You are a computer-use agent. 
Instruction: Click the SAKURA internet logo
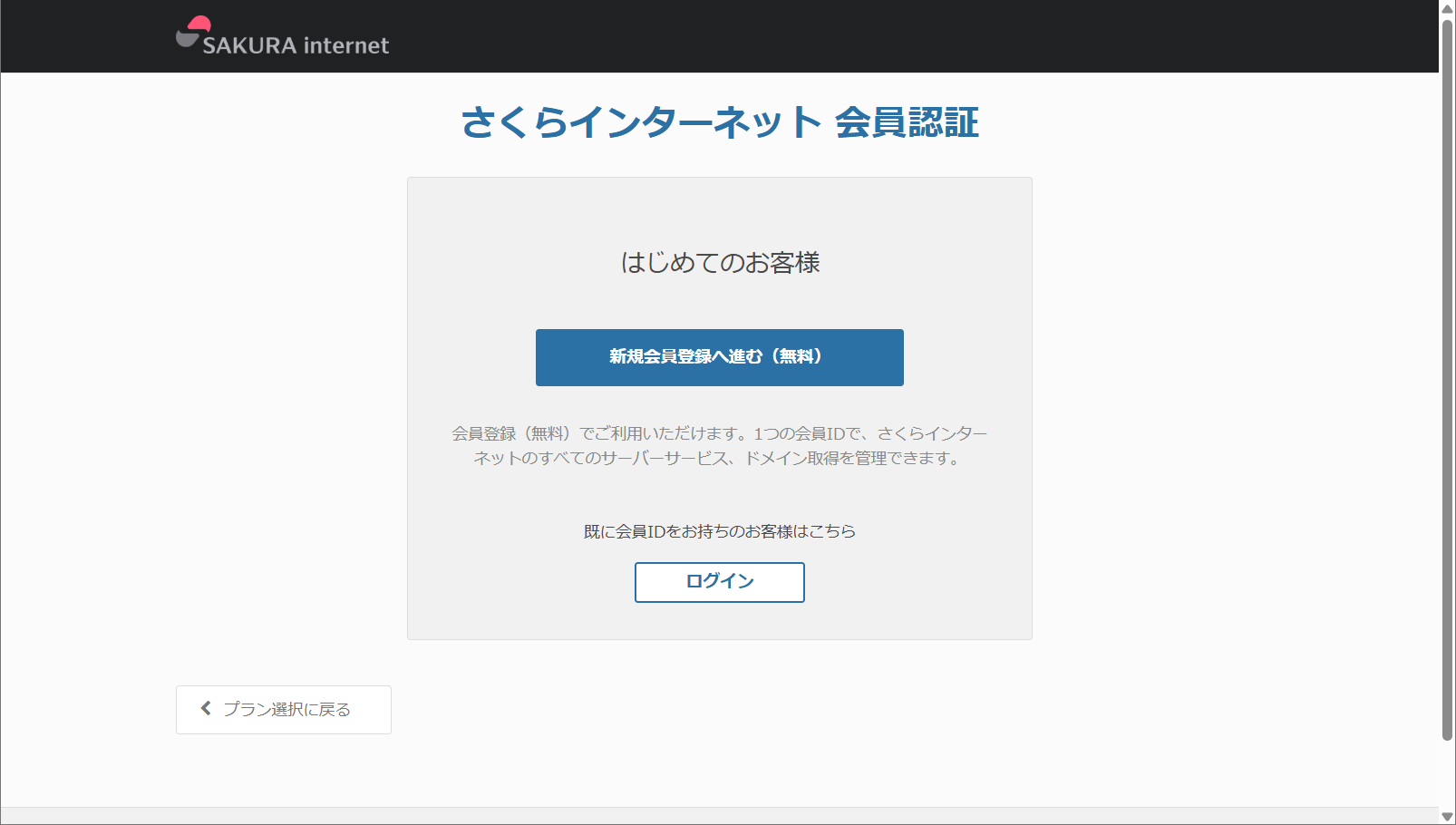coord(282,37)
